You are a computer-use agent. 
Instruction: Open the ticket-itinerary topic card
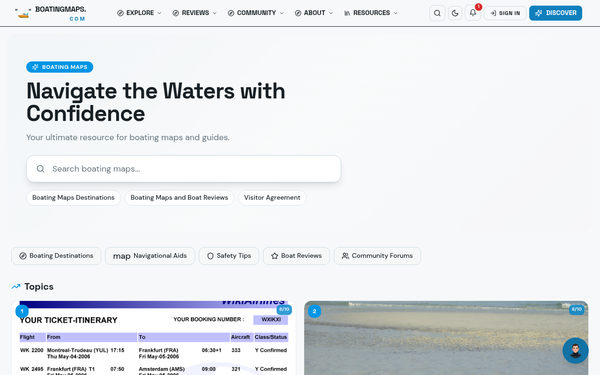(153, 338)
